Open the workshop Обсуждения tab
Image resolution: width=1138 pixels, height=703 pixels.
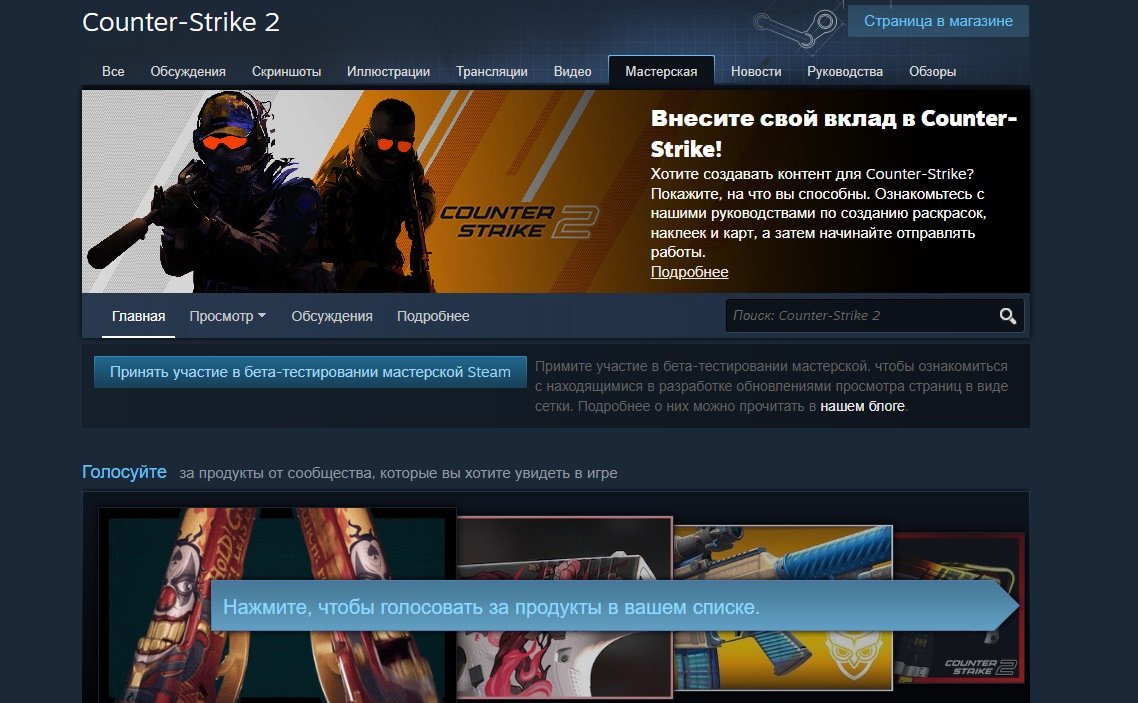pos(332,315)
